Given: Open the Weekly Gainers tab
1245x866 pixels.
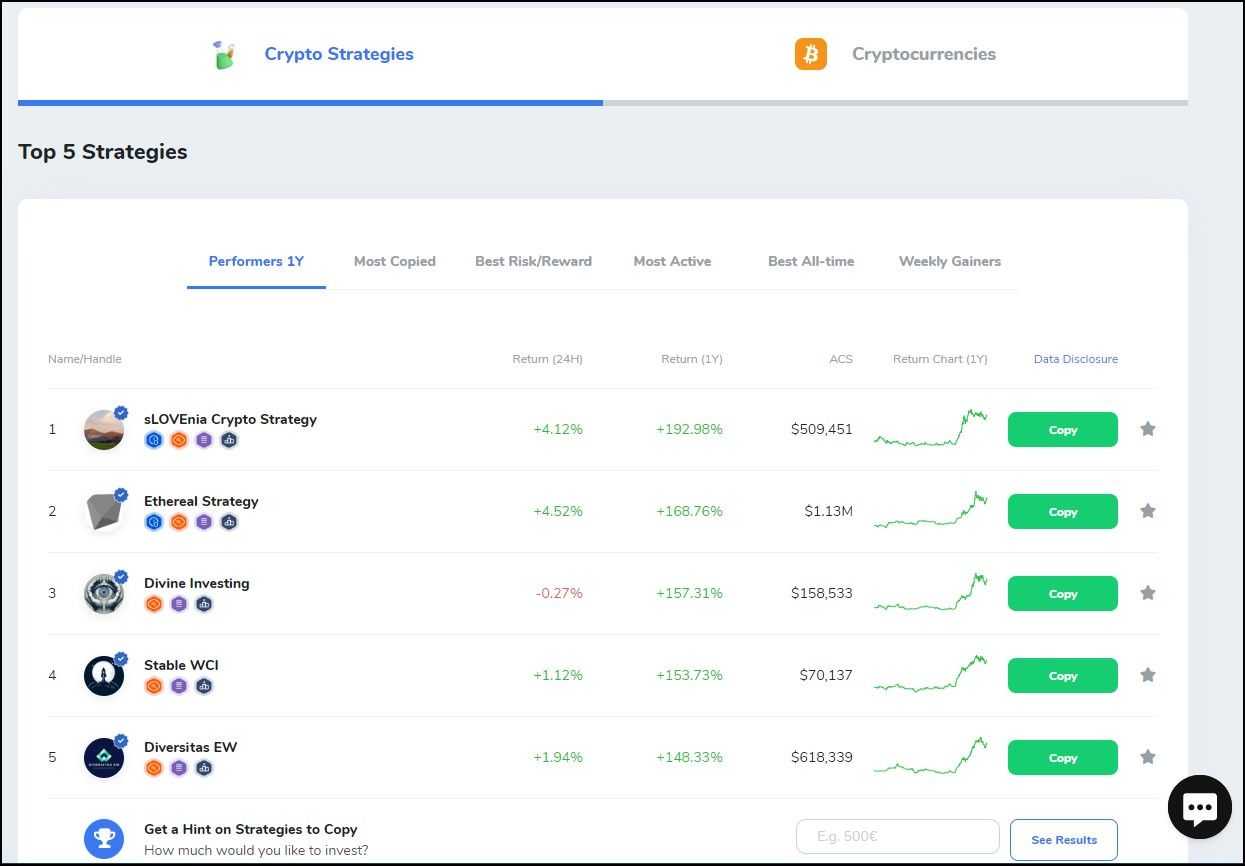Looking at the screenshot, I should pos(950,261).
